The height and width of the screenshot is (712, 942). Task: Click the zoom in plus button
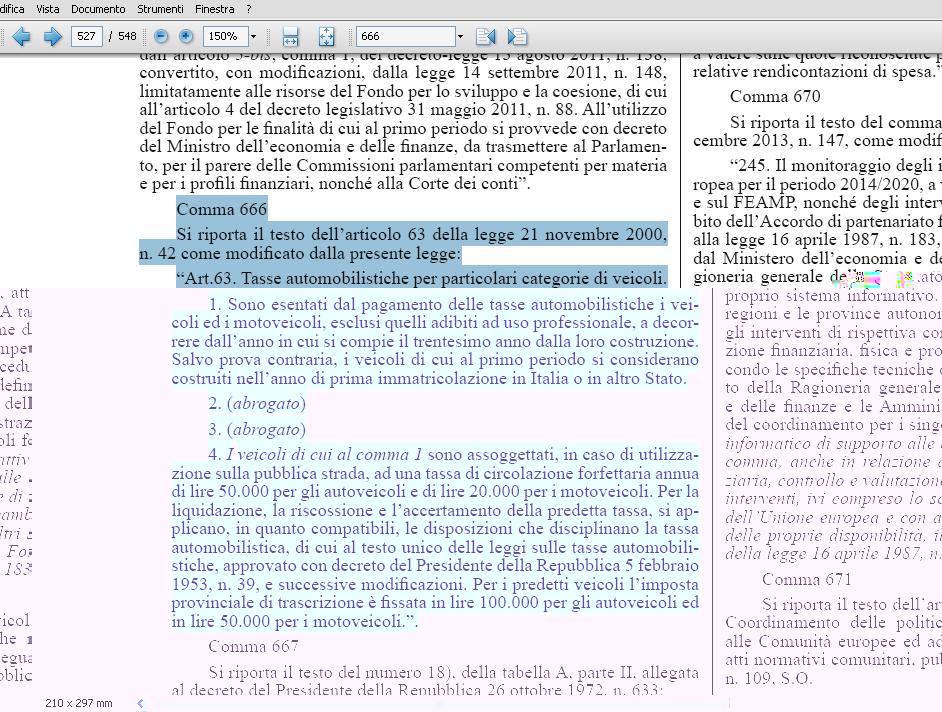(186, 36)
